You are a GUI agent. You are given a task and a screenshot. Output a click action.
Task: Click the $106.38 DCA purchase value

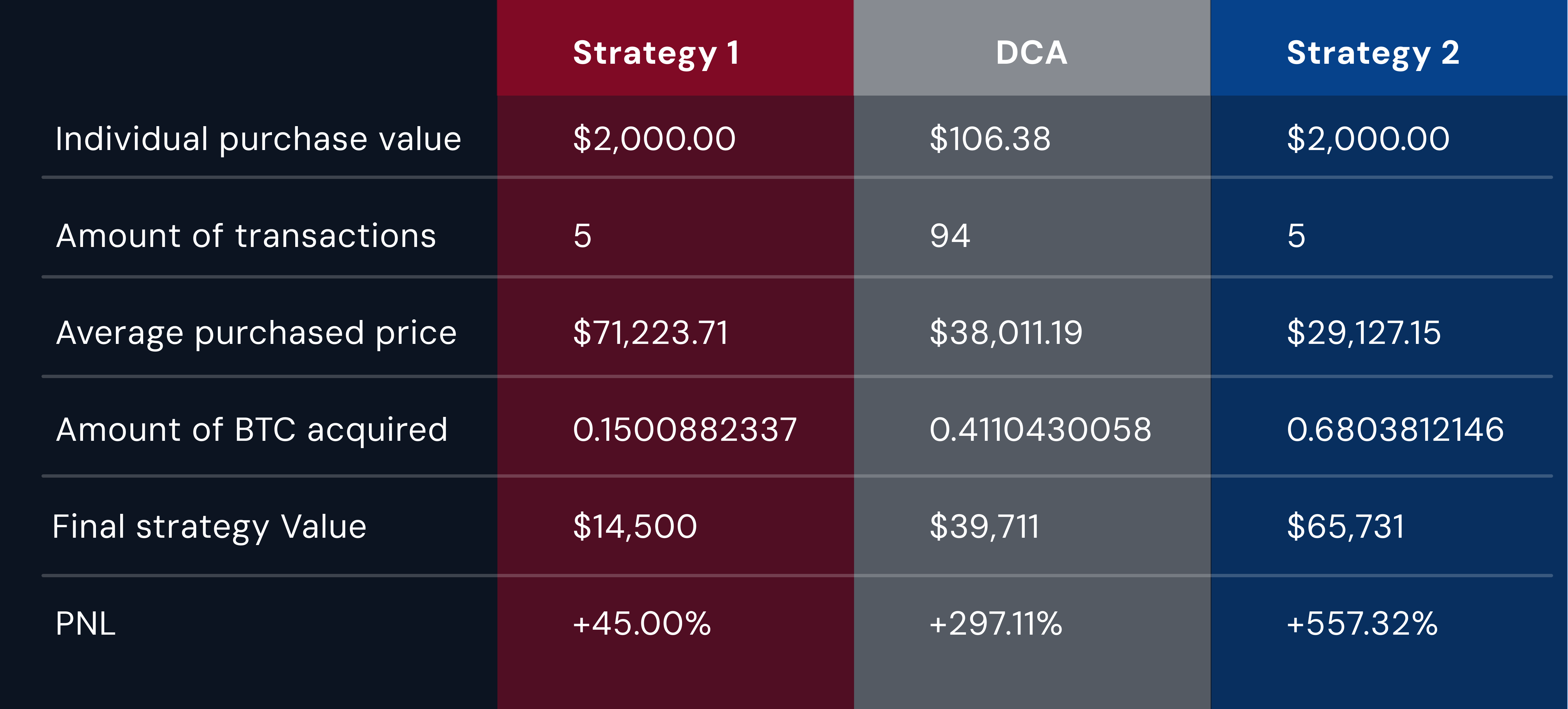[990, 139]
